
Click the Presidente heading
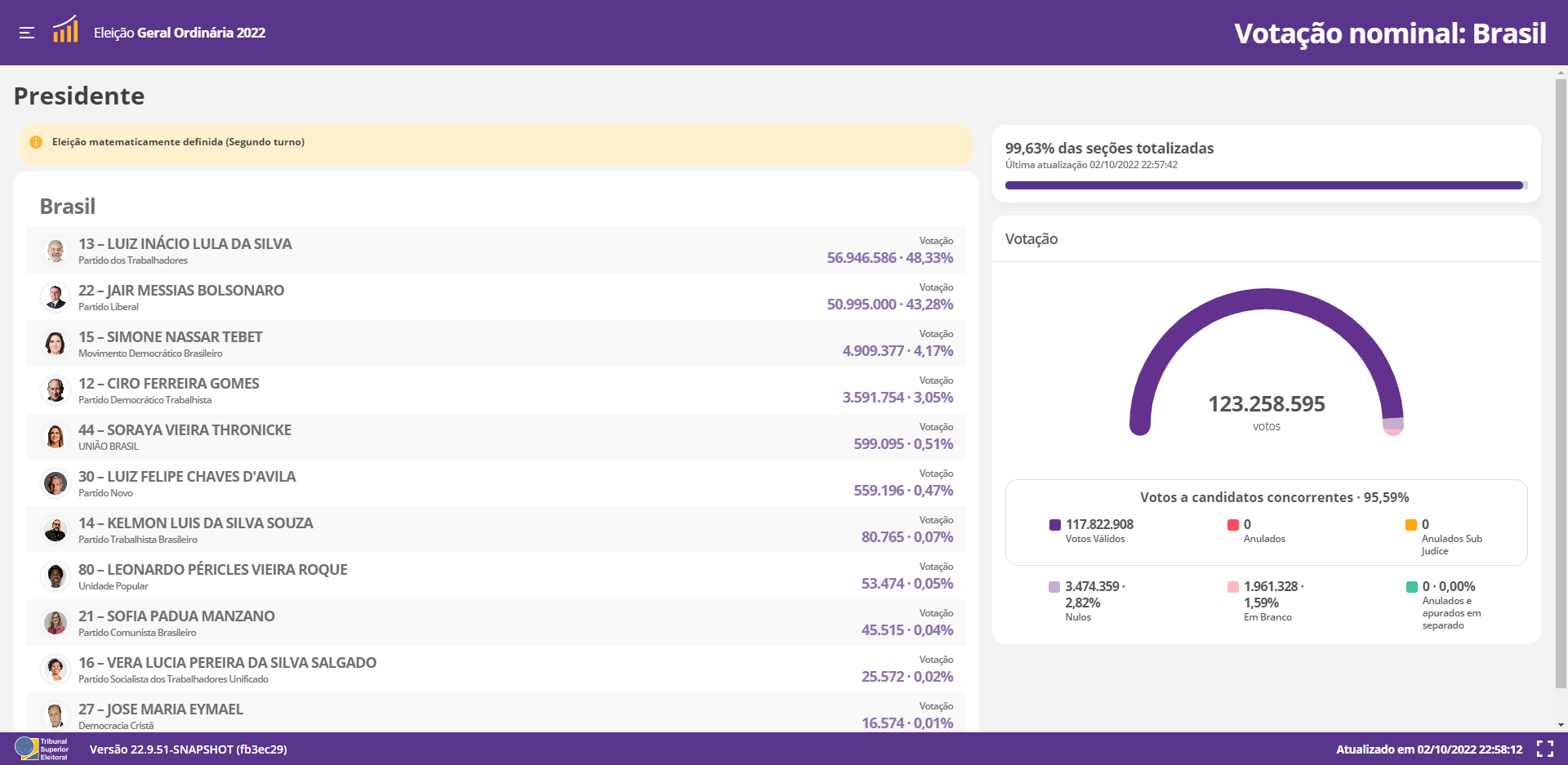[x=79, y=96]
